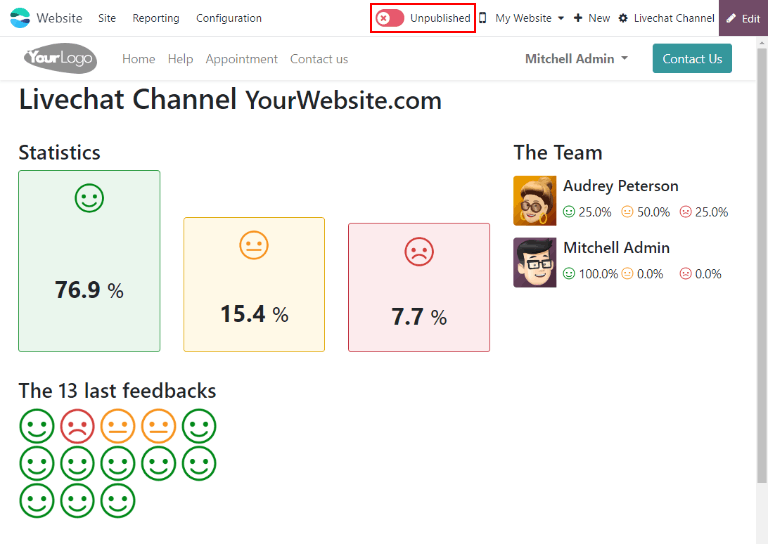This screenshot has height=544, width=768.
Task: Click the Edit button
Action: [743, 18]
